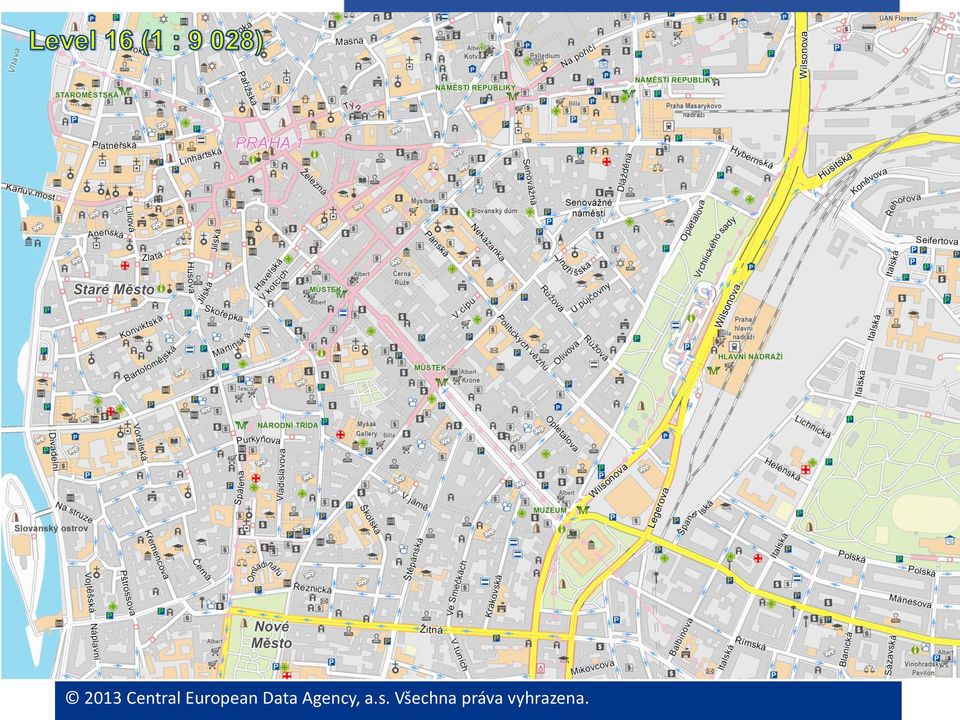The image size is (960, 720).
Task: Click the Slovanský ostrov label
Action: (x=51, y=528)
